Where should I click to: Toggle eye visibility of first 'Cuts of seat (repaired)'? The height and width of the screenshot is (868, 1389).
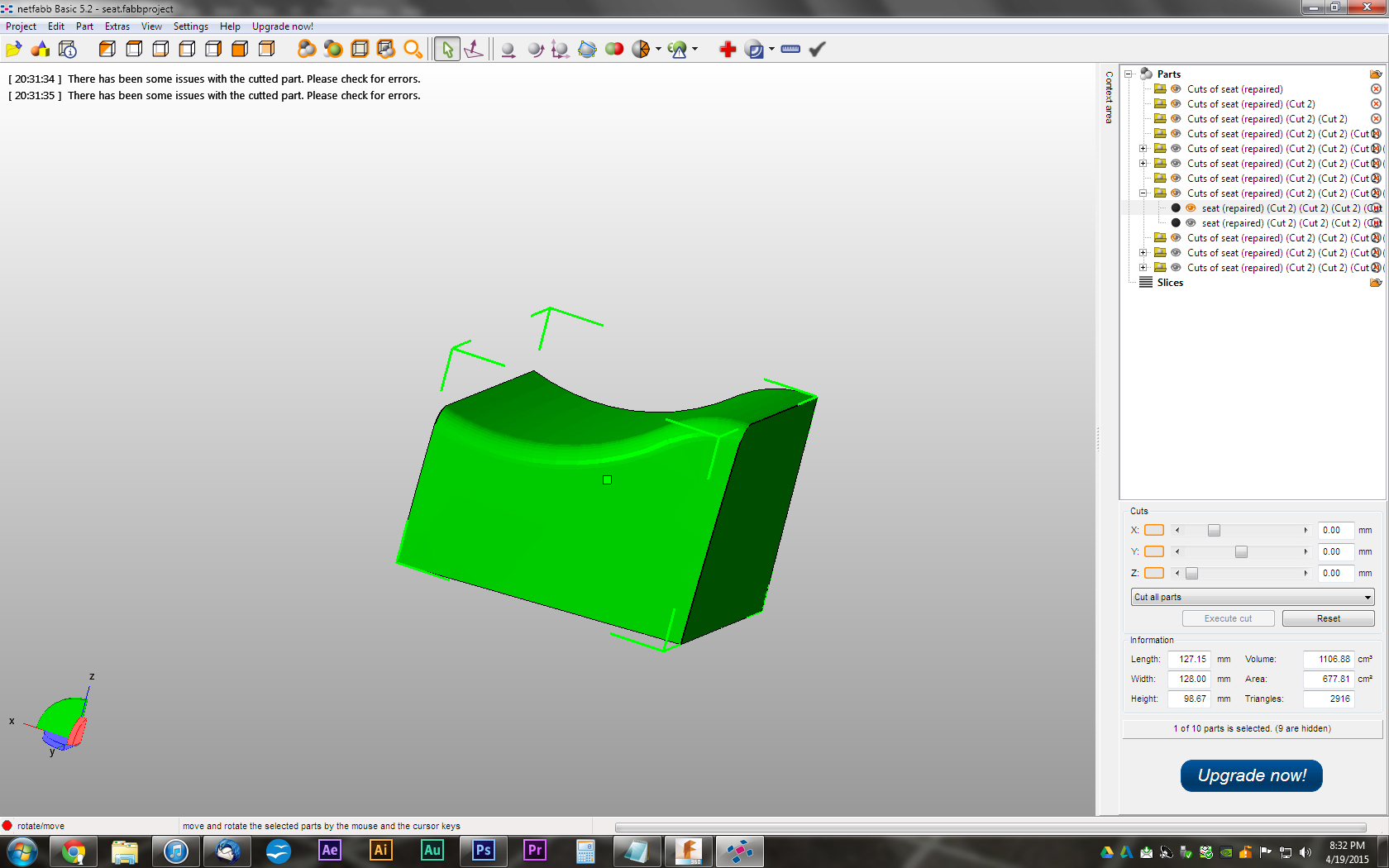(1176, 89)
